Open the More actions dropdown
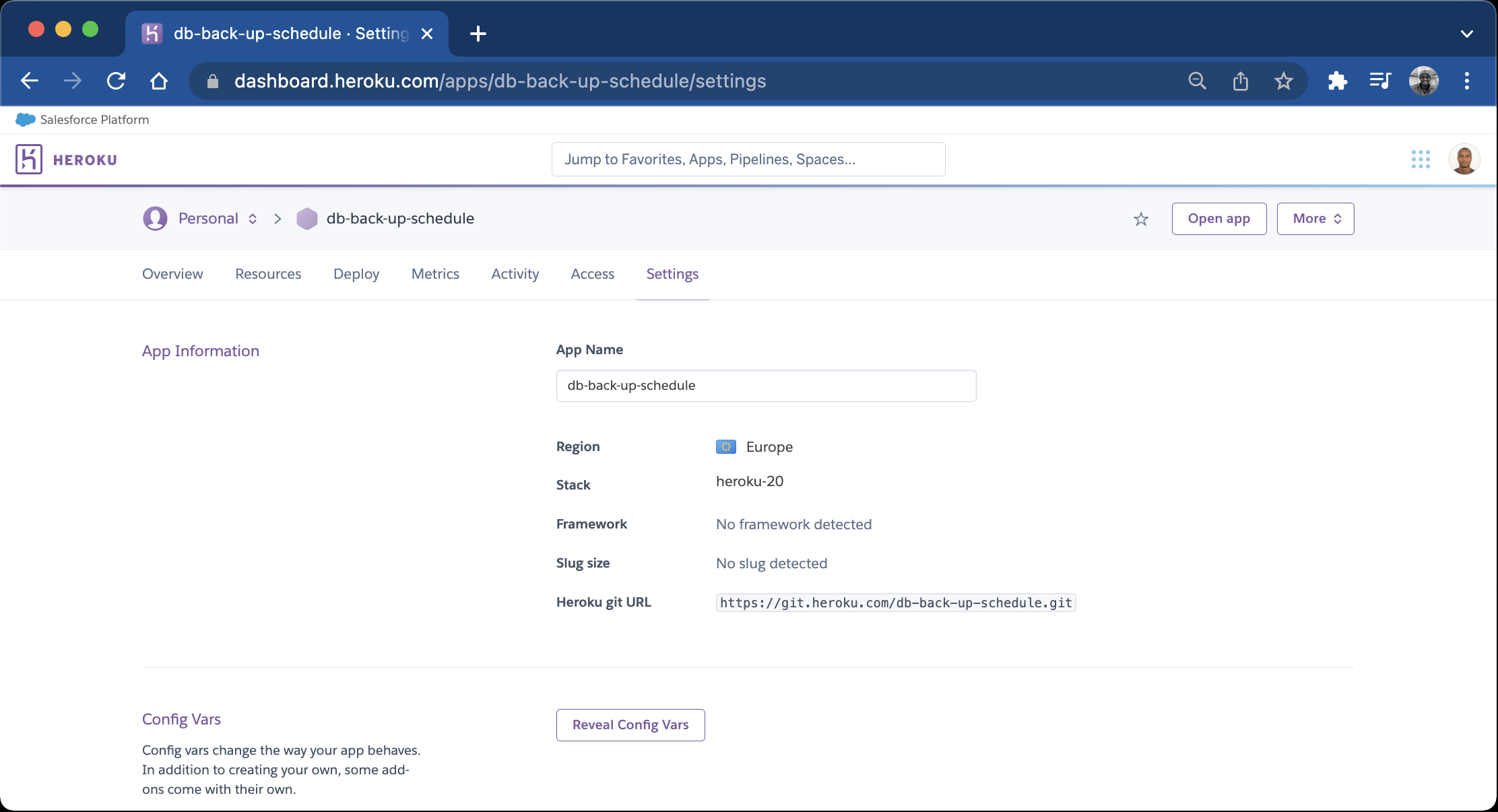The image size is (1498, 812). 1314,218
